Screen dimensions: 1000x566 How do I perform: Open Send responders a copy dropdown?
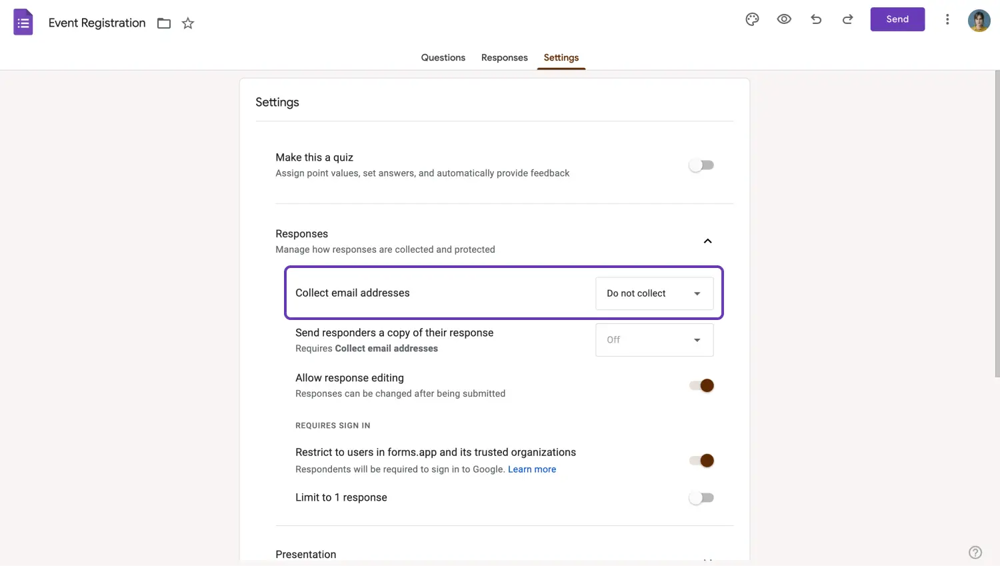654,340
